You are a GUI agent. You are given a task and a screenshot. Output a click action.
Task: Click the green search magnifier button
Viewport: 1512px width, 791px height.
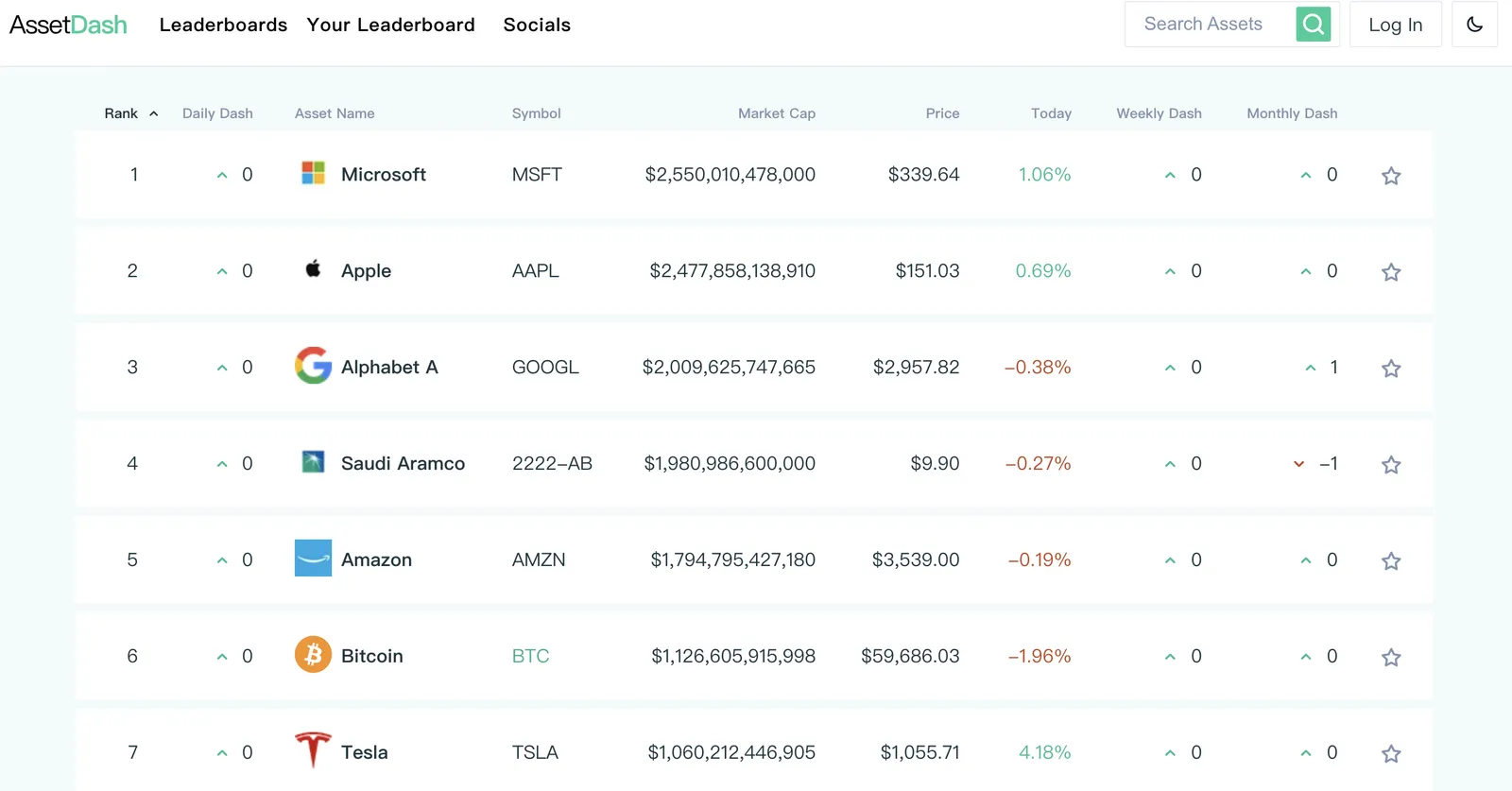[1314, 24]
